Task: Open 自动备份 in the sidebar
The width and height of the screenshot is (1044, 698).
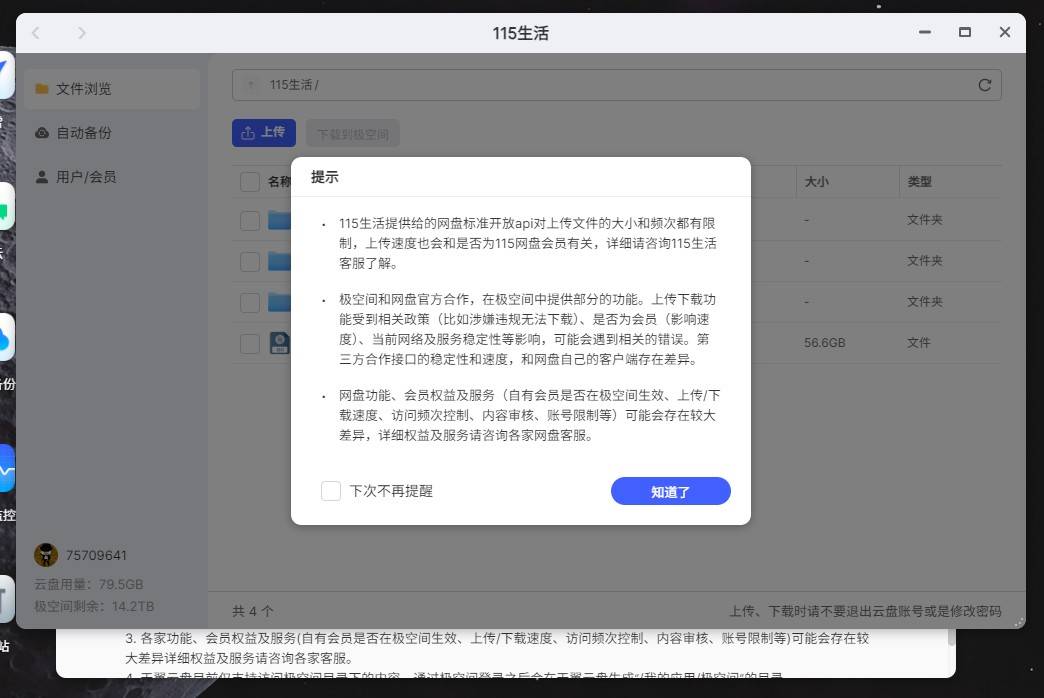Action: [x=112, y=133]
